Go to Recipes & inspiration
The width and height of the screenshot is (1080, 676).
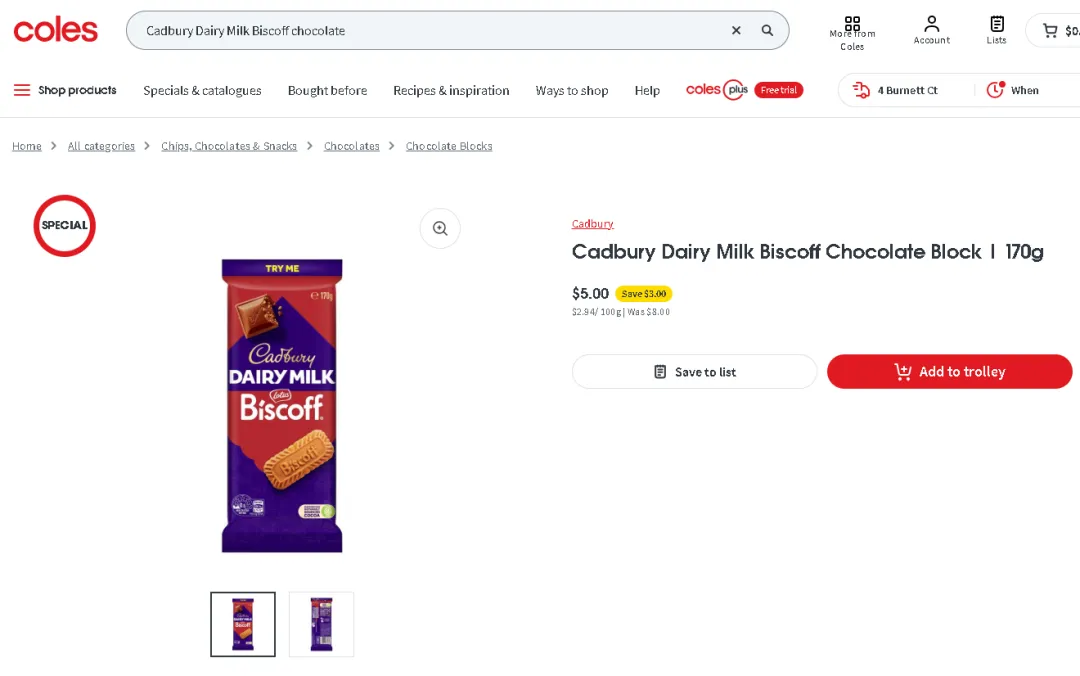click(451, 90)
